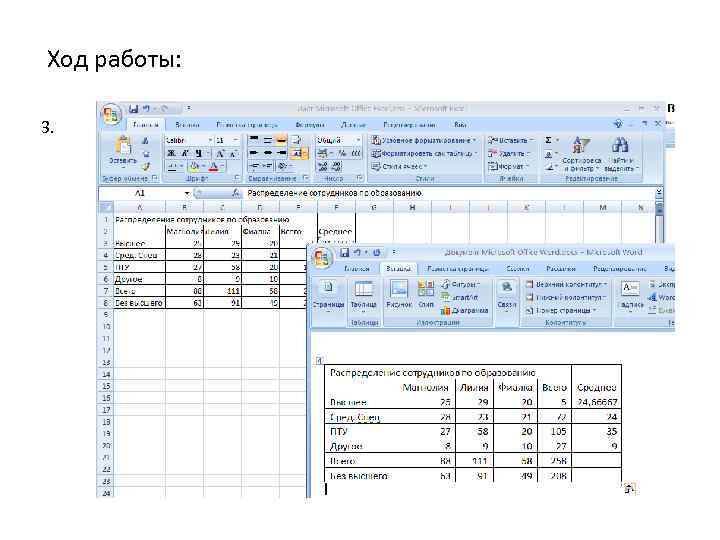This screenshot has height=540, width=720.
Task: Decrease font size in Excel
Action: pyautogui.click(x=233, y=153)
